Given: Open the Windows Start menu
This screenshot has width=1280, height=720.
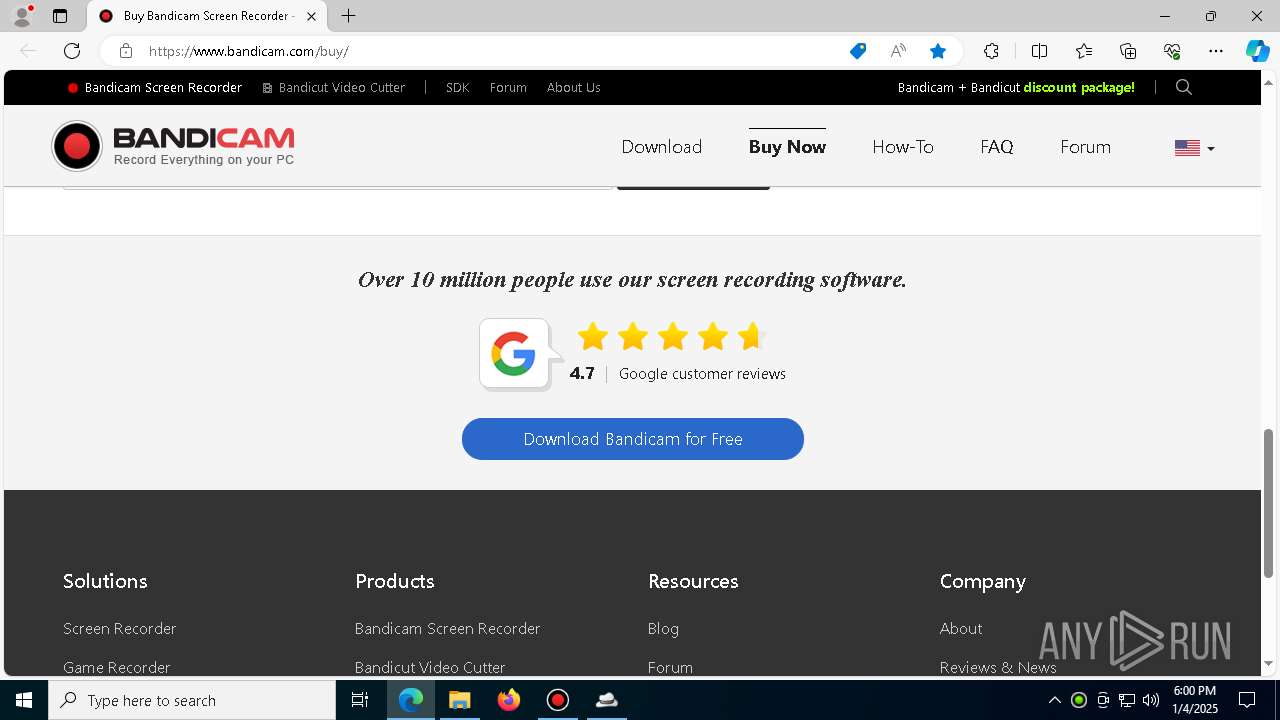Looking at the screenshot, I should [24, 700].
